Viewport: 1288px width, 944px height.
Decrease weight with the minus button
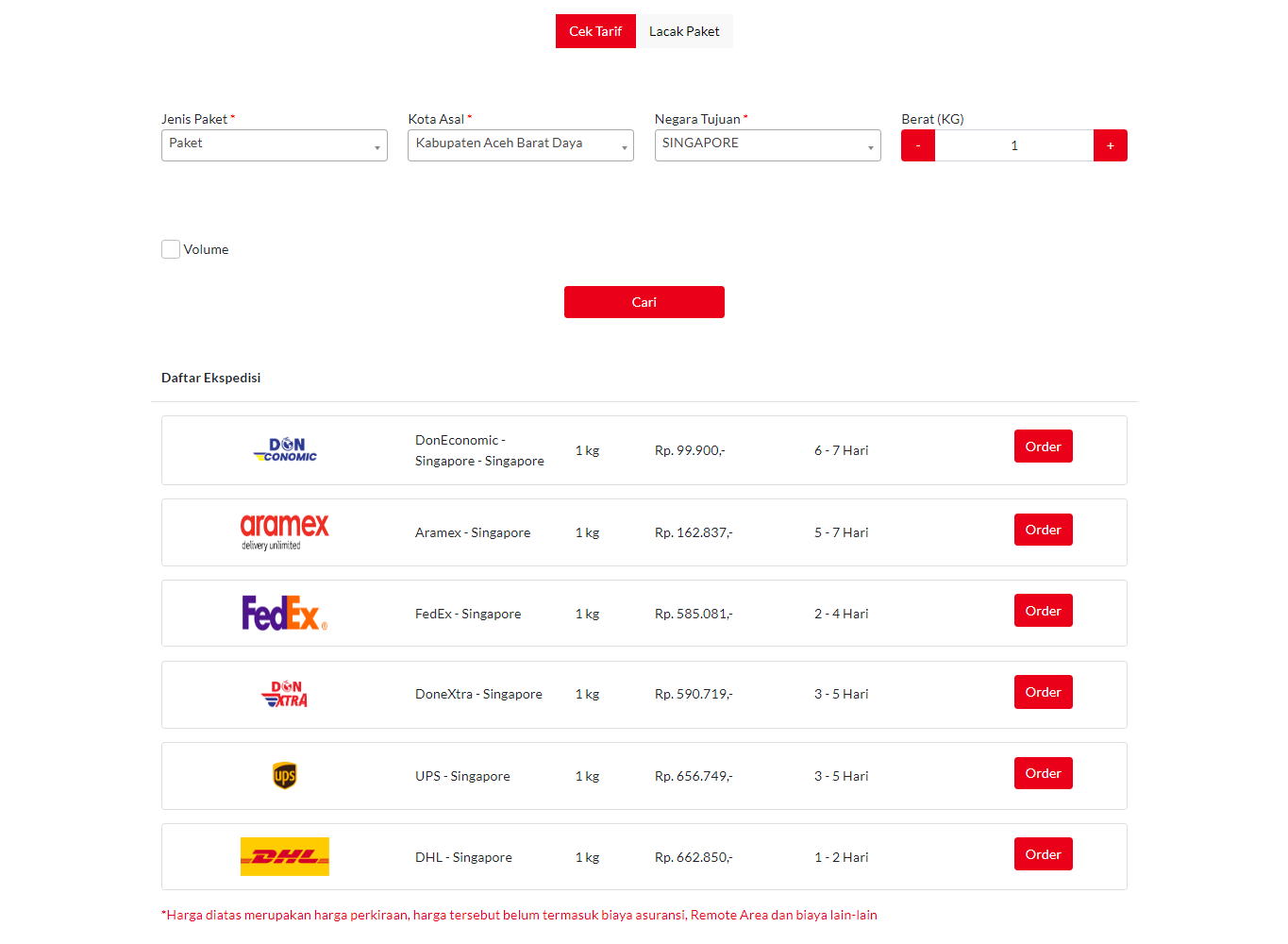coord(917,145)
